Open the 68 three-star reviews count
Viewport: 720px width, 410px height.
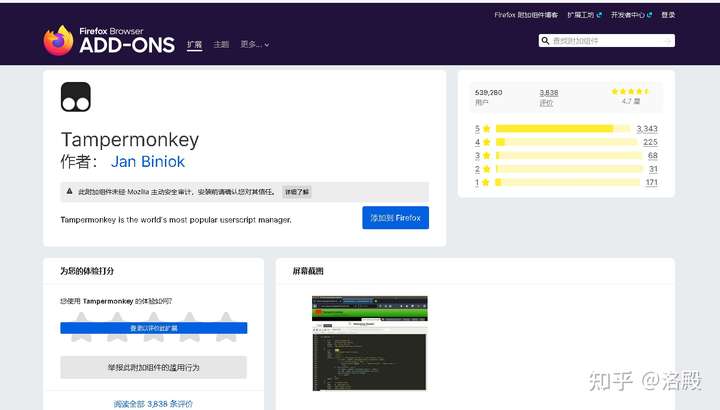(x=652, y=155)
